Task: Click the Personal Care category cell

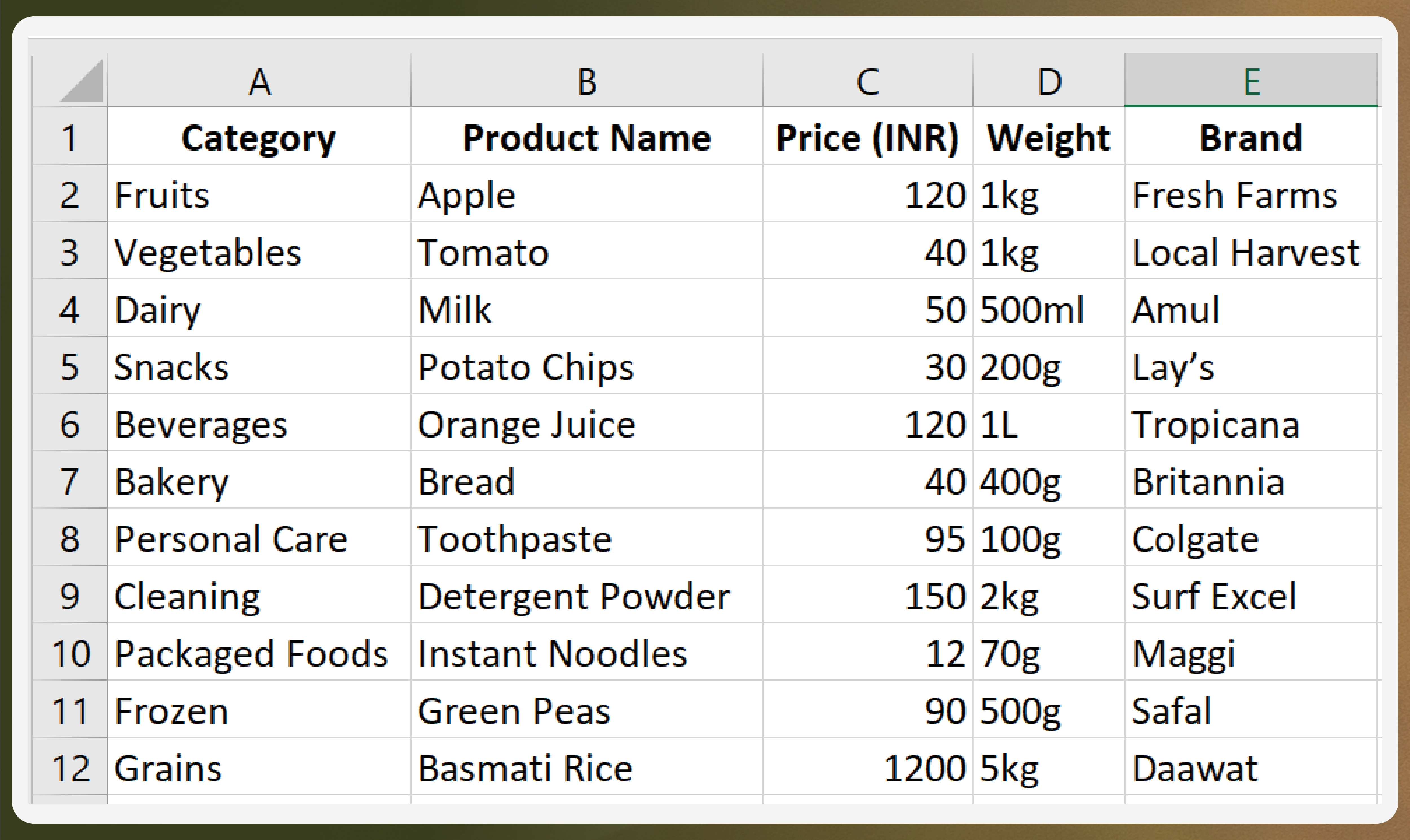Action: click(x=259, y=538)
